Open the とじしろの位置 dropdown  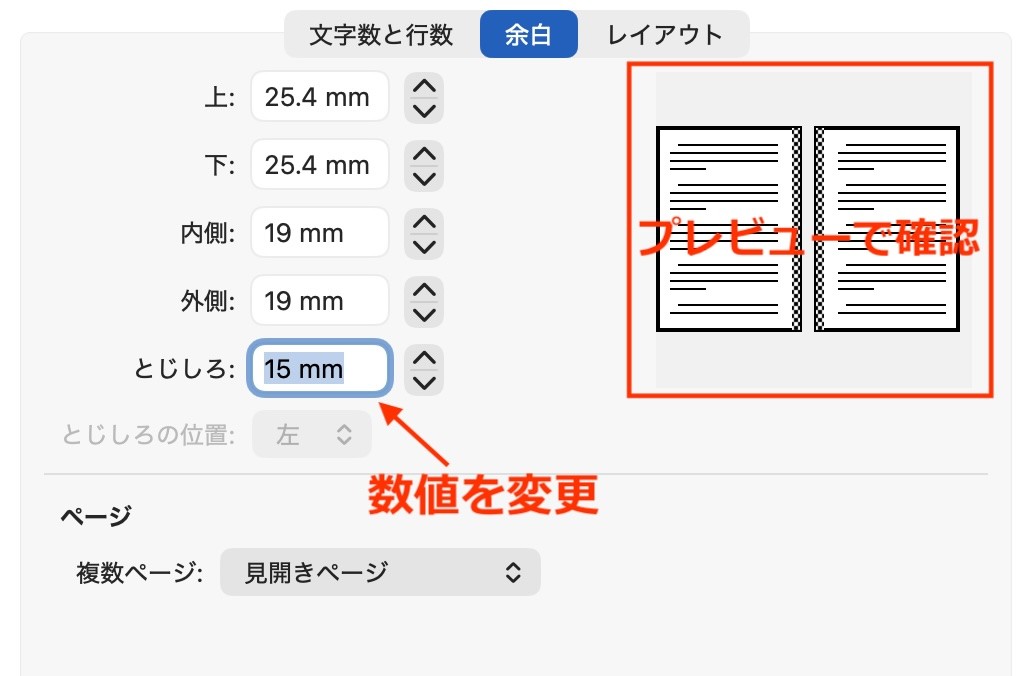[x=312, y=434]
